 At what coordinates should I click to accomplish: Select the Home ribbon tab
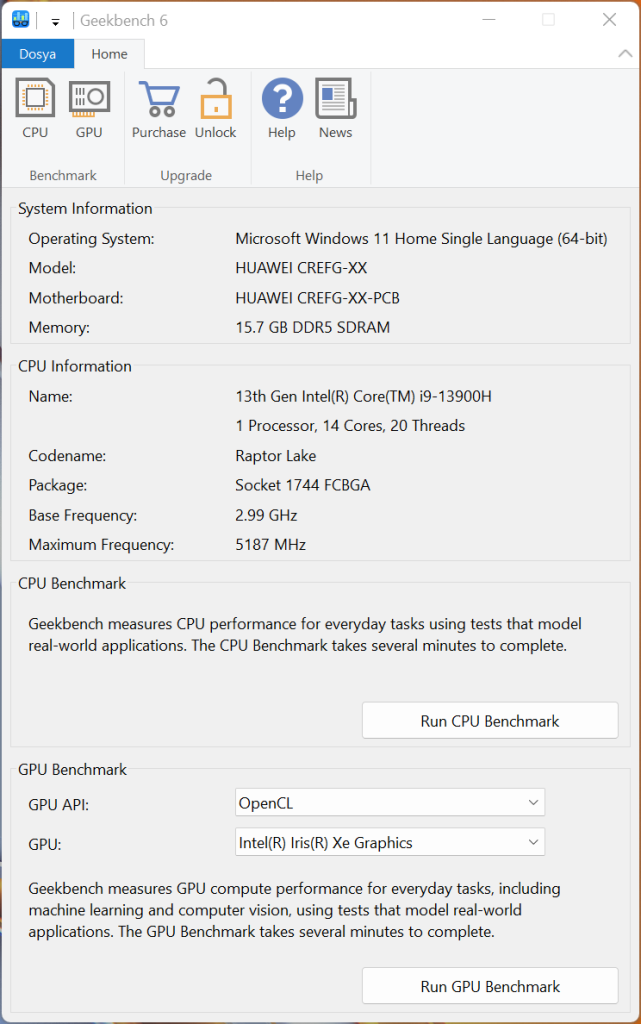tap(109, 54)
